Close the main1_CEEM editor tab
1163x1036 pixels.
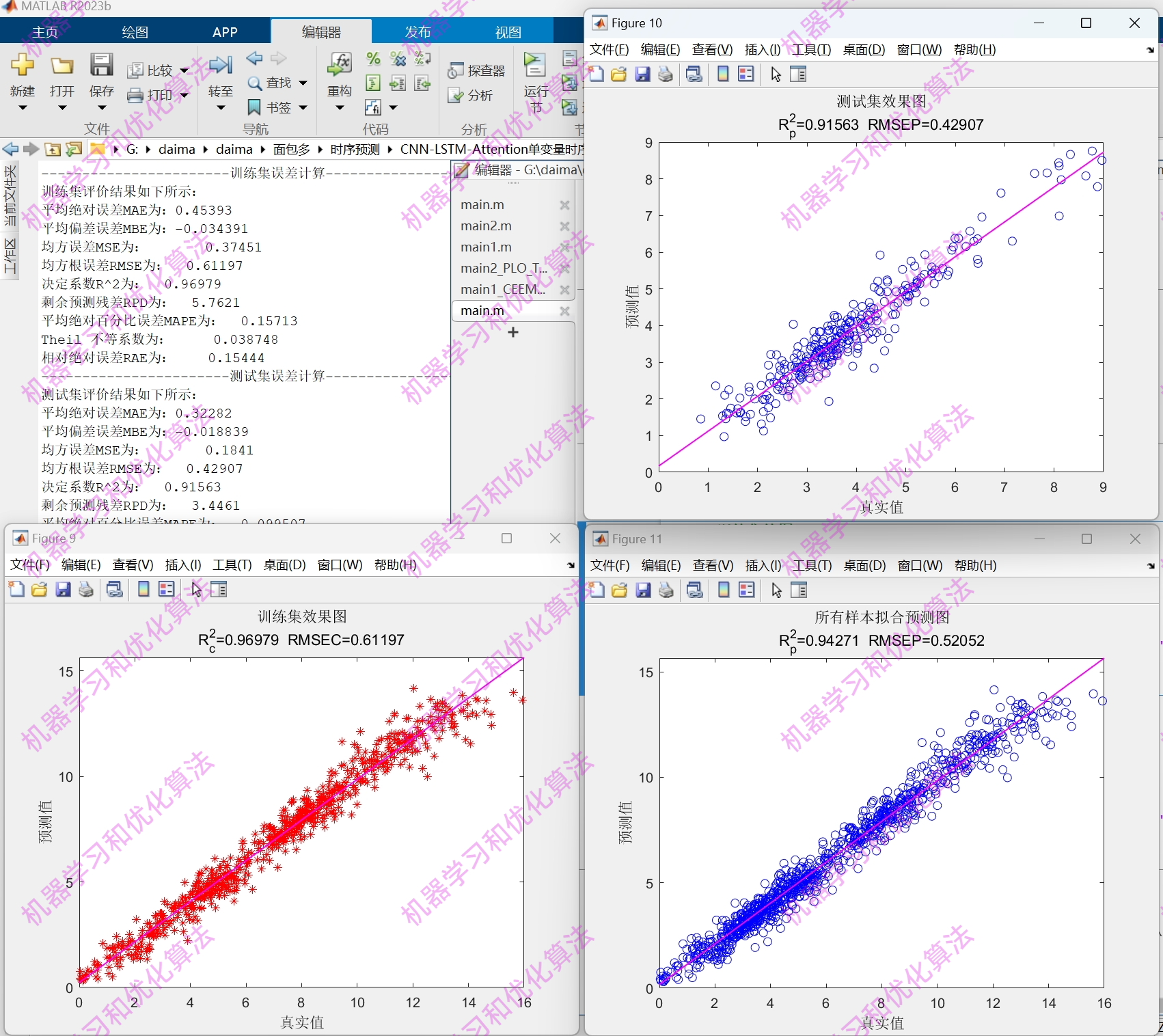pyautogui.click(x=565, y=290)
